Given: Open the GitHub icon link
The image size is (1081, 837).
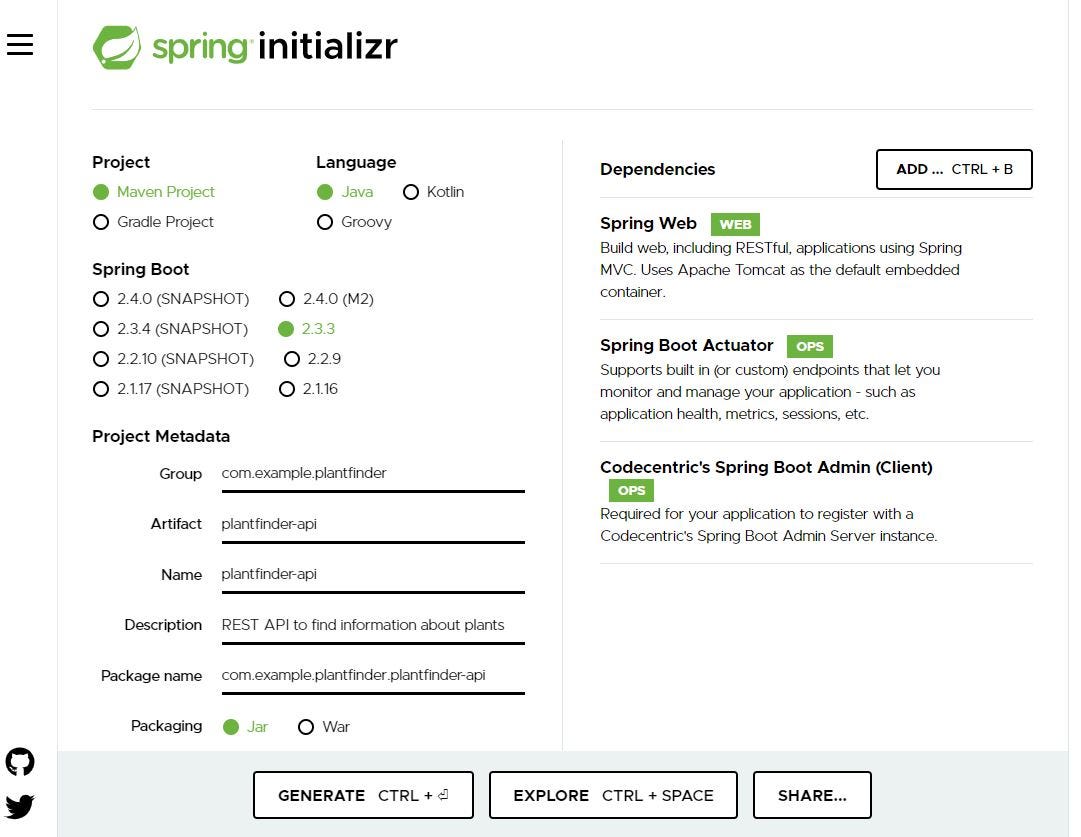Looking at the screenshot, I should pos(20,762).
